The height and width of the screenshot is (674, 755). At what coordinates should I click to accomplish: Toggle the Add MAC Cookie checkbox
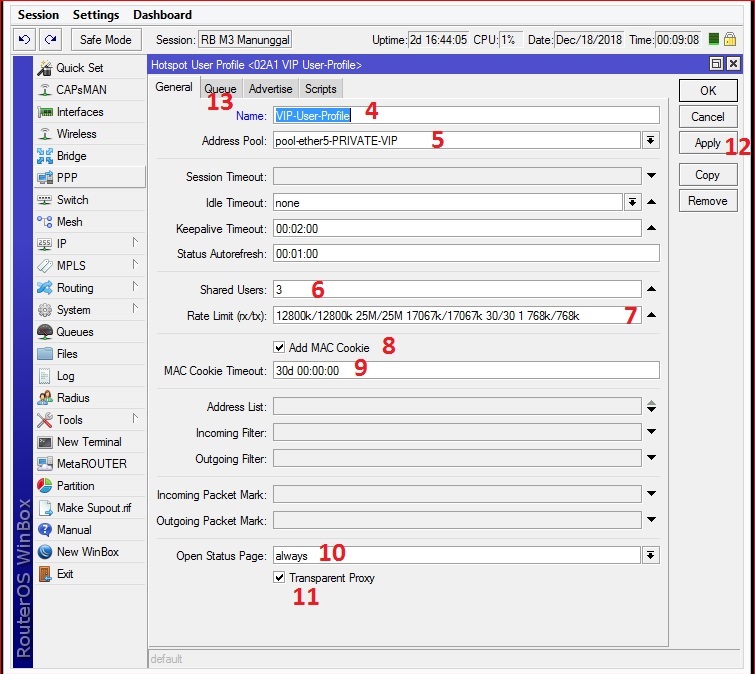[x=279, y=347]
